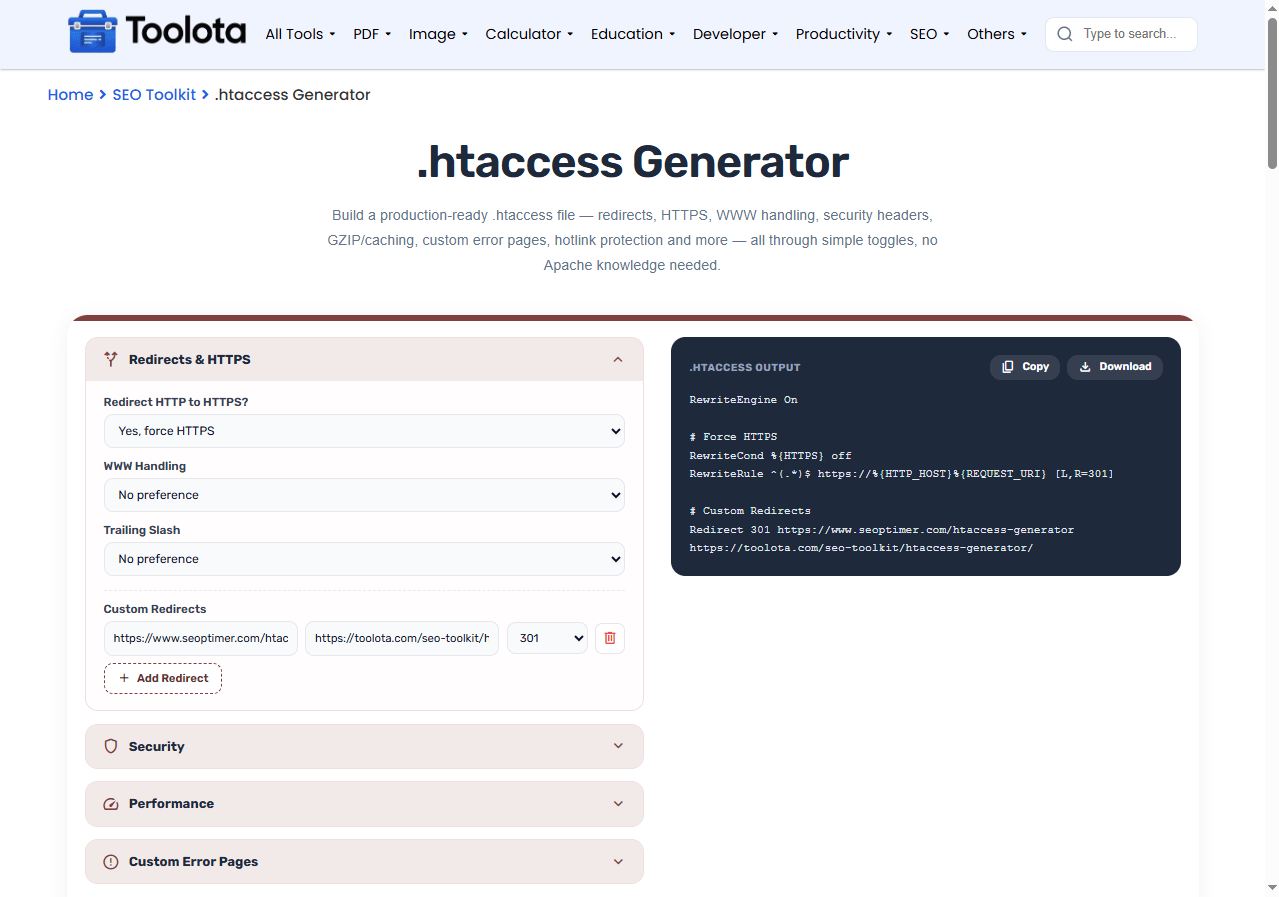Open the Productivity menu
Image resolution: width=1279 pixels, height=897 pixels.
(x=844, y=34)
